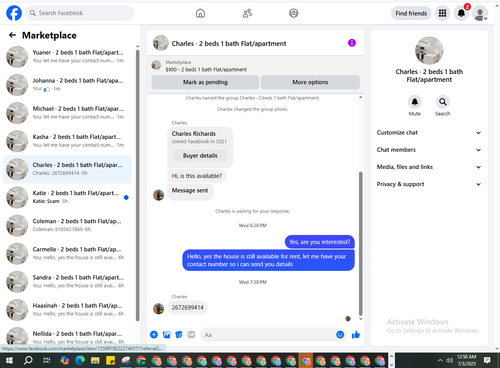
Task: Focus the Search Facebook field
Action: click(80, 13)
